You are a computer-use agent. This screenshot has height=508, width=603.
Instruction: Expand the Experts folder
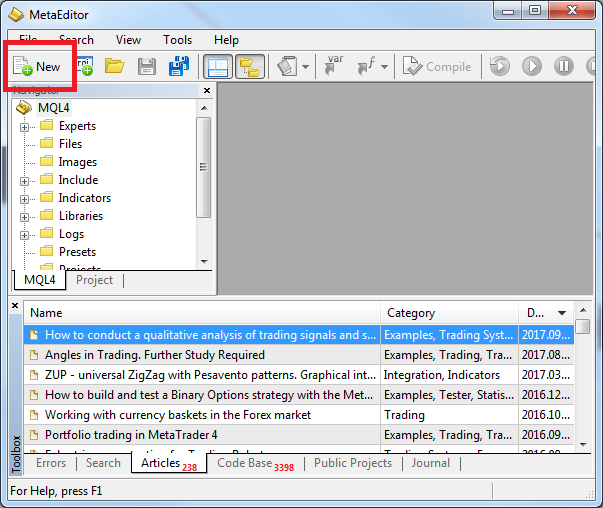pyautogui.click(x=24, y=127)
